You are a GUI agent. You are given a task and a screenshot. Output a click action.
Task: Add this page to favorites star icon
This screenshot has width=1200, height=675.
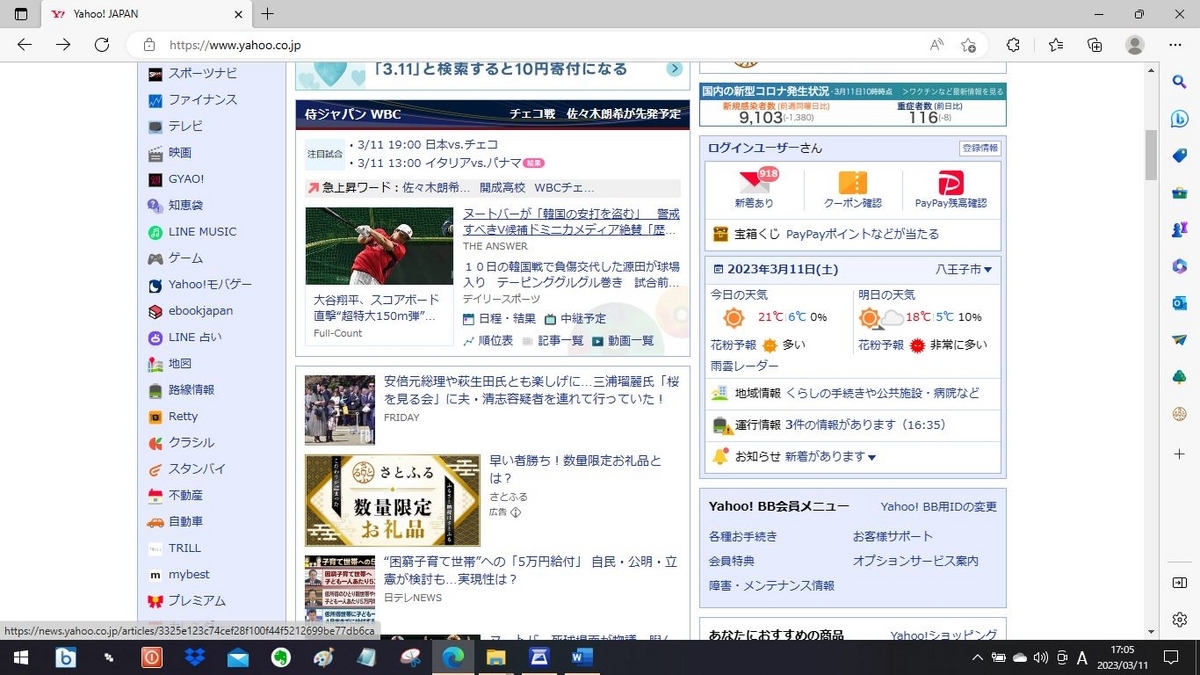(x=968, y=45)
